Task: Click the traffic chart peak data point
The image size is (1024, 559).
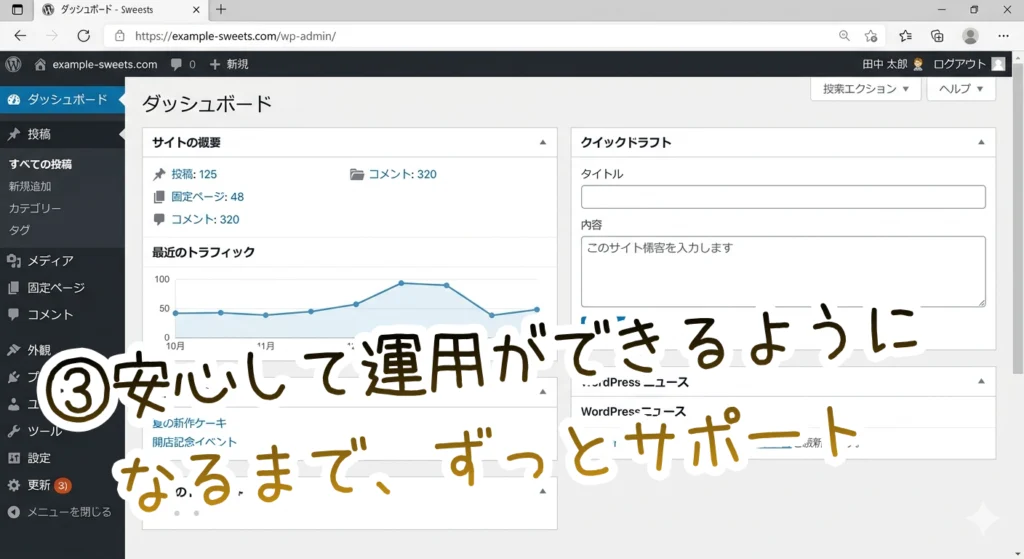Action: click(x=401, y=283)
